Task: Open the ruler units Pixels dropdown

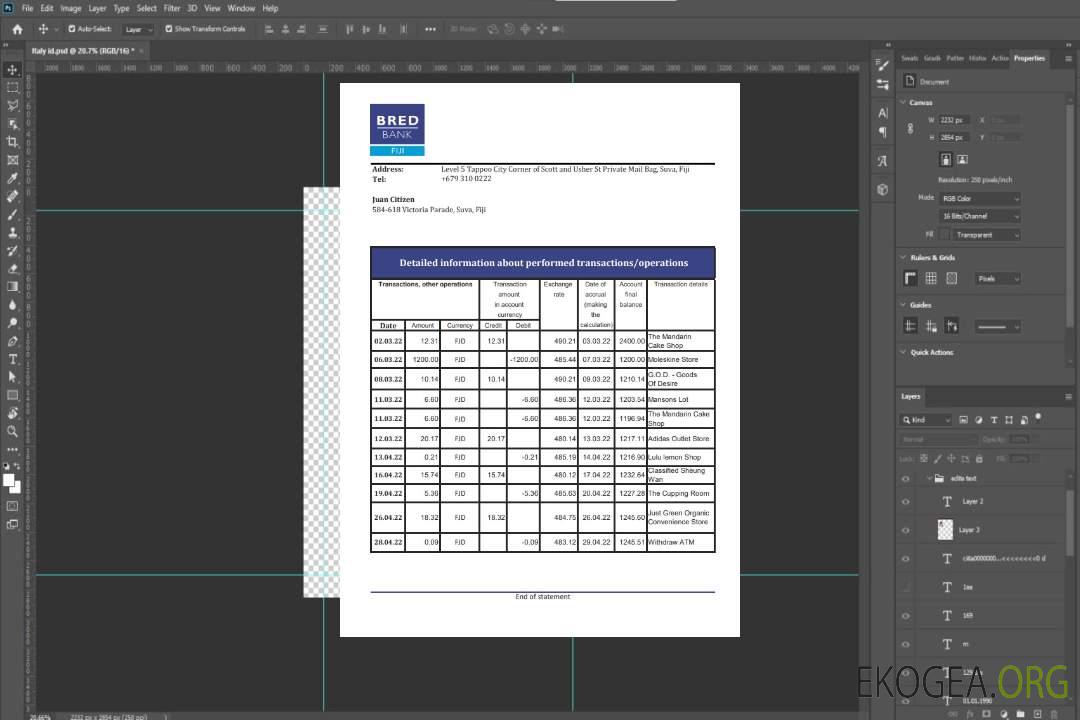Action: pyautogui.click(x=998, y=279)
